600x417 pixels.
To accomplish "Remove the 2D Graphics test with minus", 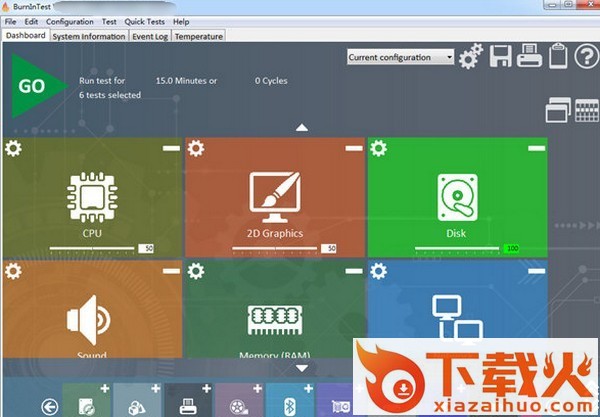I will 354,148.
